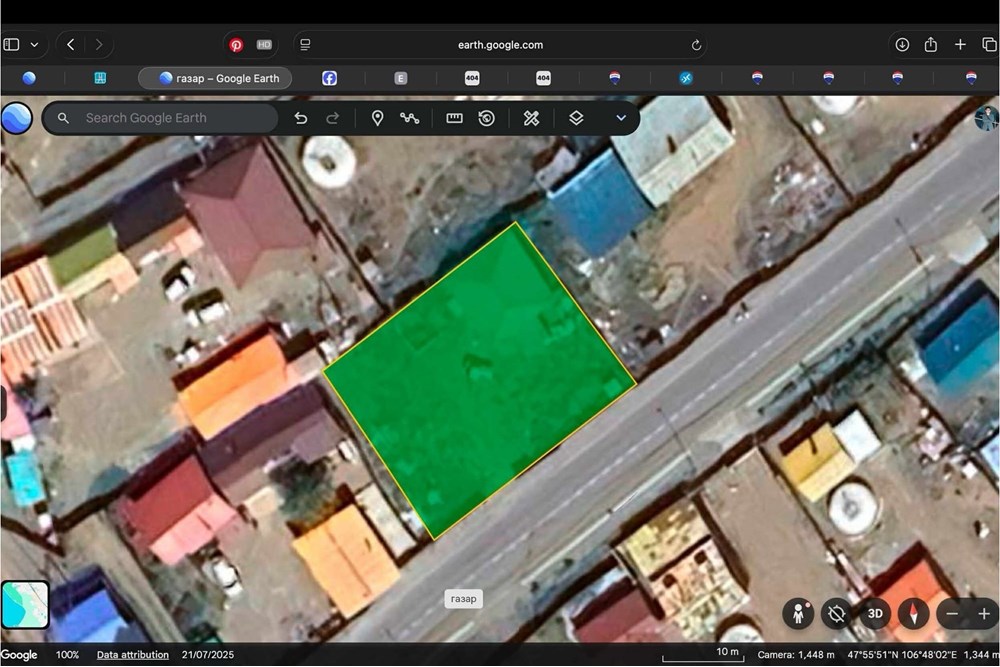This screenshot has height=667, width=1000.
Task: Zoom in with the plus button
Action: click(x=984, y=613)
